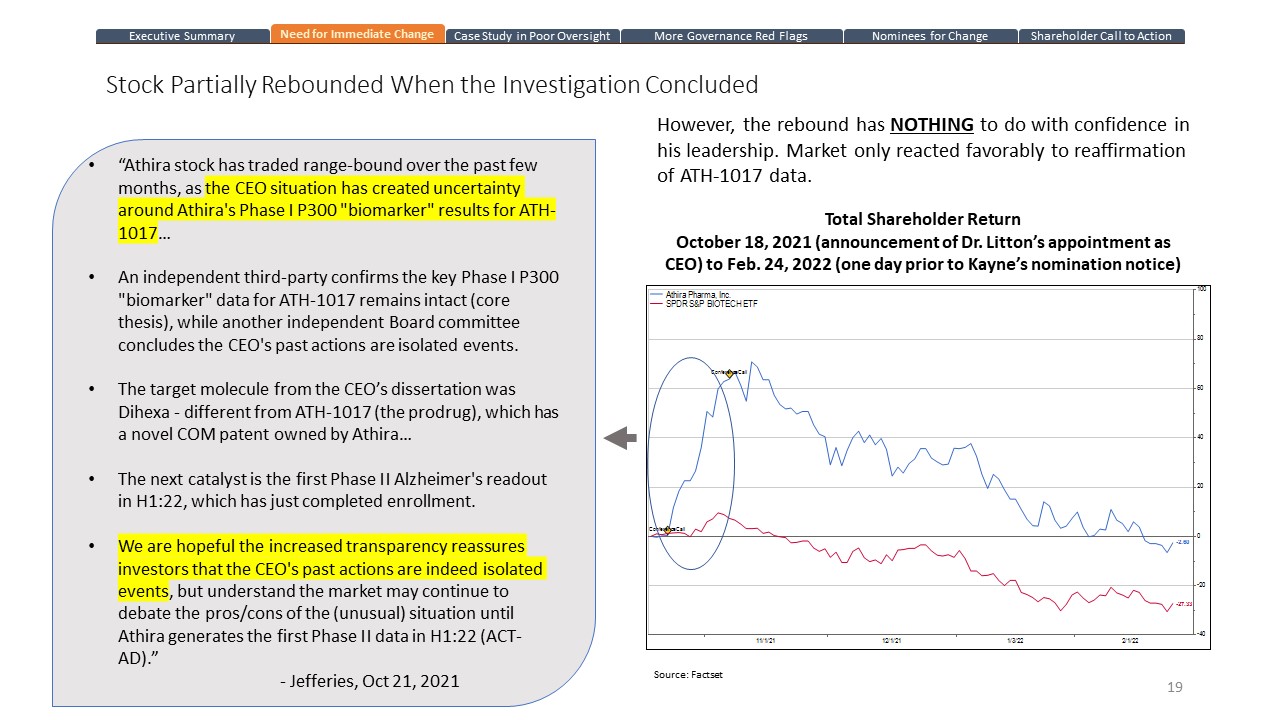Click the red -27.33 end value label
This screenshot has width=1280, height=720.
point(1182,604)
